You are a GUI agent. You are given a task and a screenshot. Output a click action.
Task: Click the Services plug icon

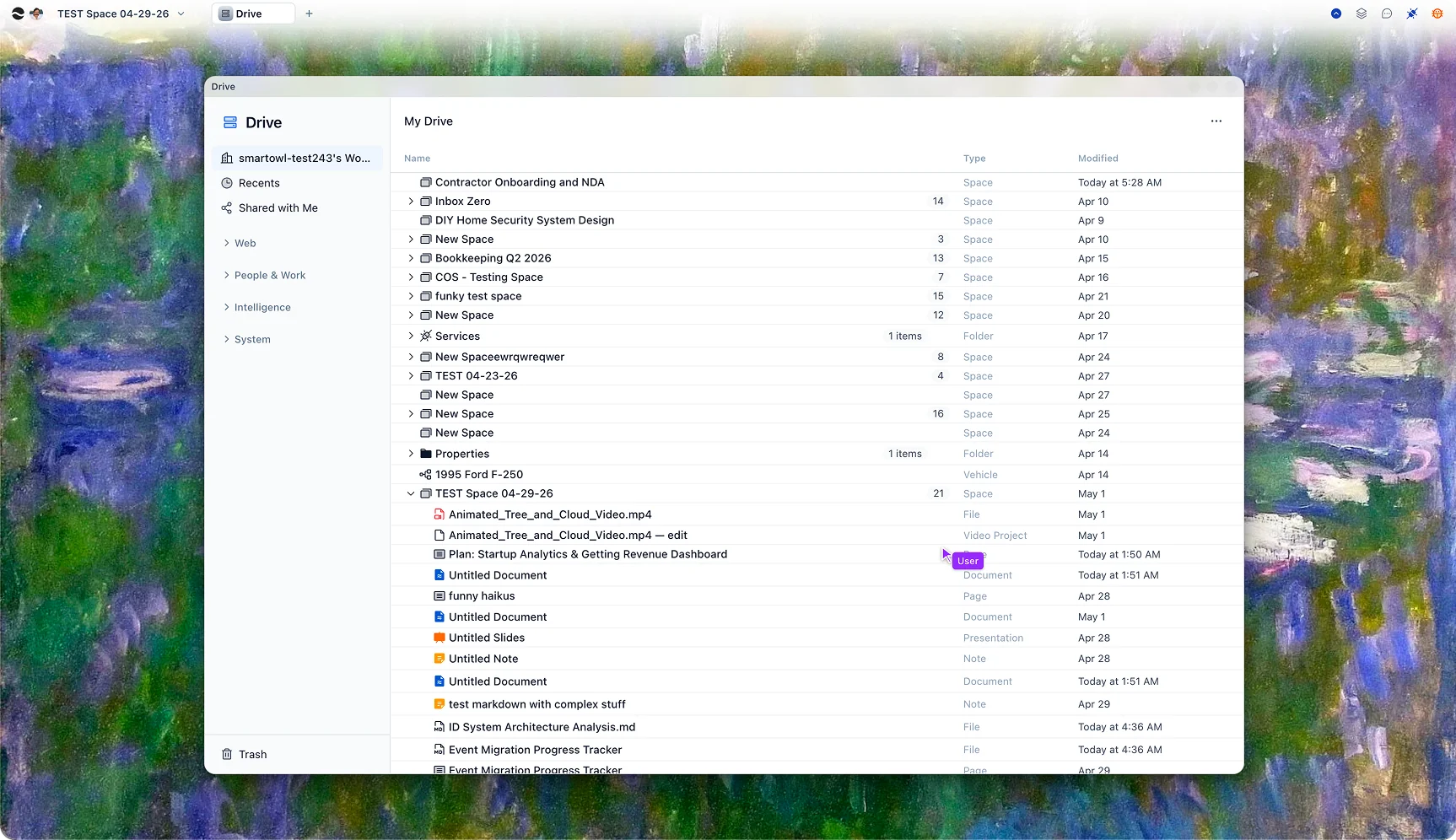point(426,336)
